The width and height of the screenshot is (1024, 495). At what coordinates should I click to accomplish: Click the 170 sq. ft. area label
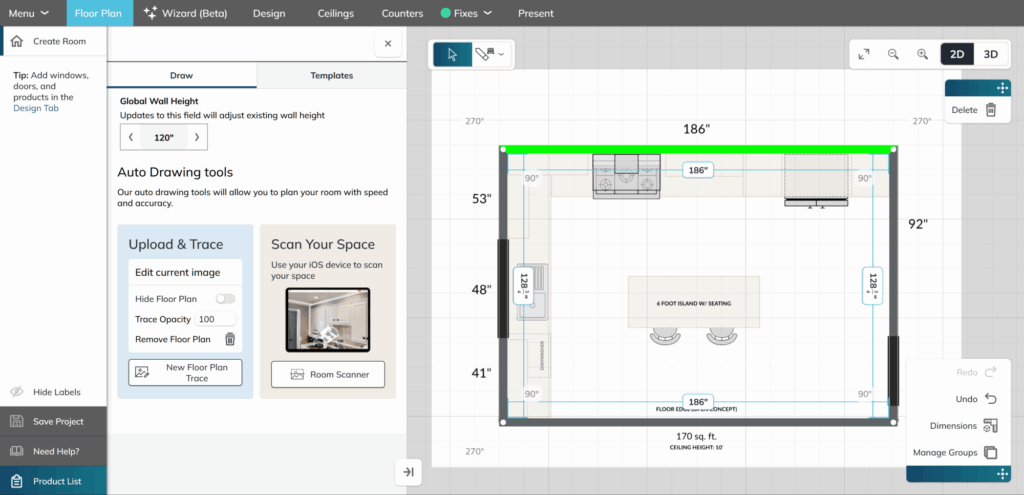(x=697, y=436)
